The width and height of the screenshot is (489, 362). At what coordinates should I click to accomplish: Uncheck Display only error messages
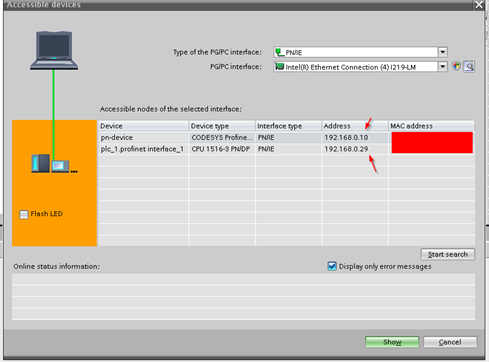tap(332, 266)
